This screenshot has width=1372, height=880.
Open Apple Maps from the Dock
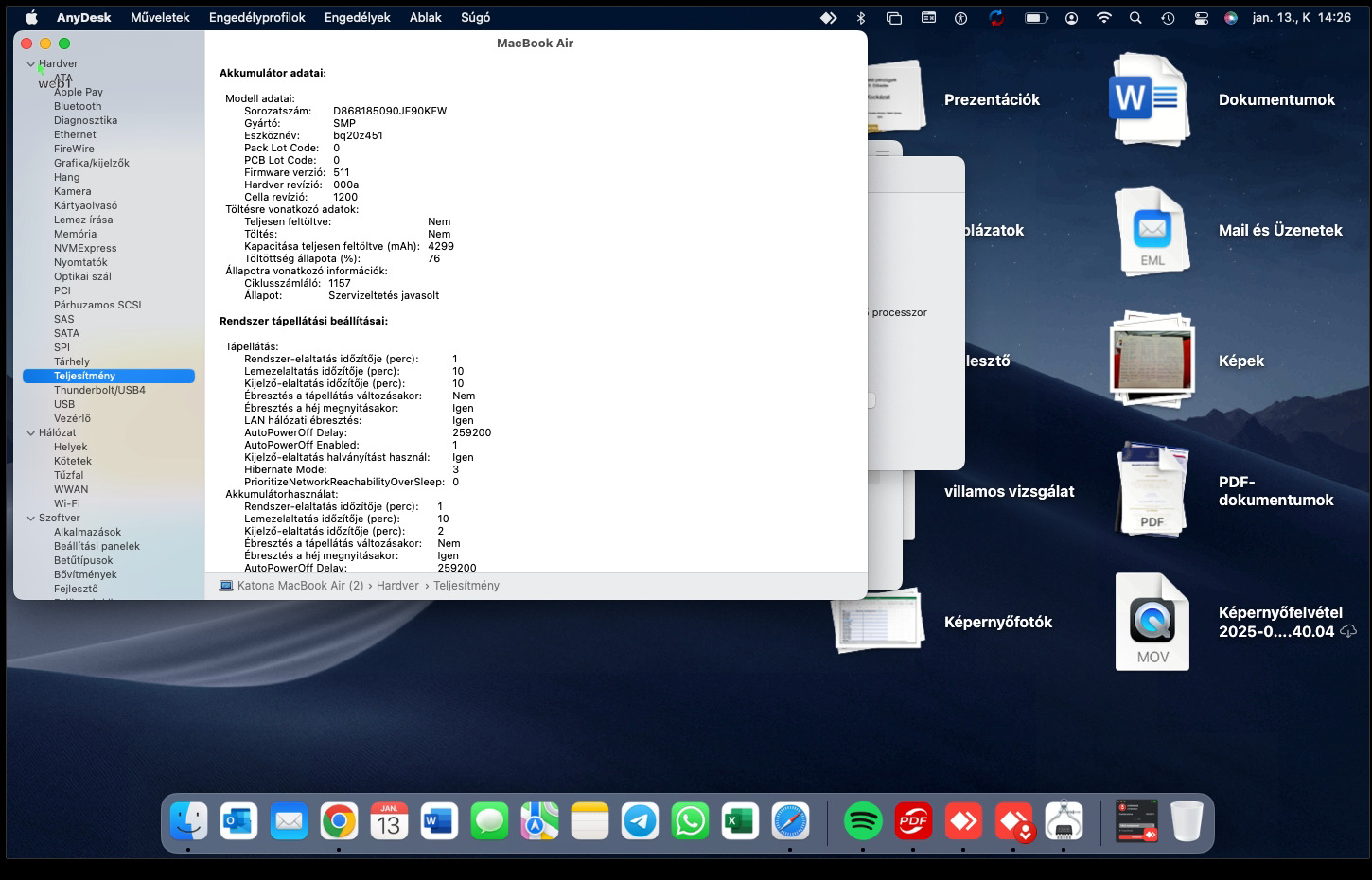click(539, 820)
